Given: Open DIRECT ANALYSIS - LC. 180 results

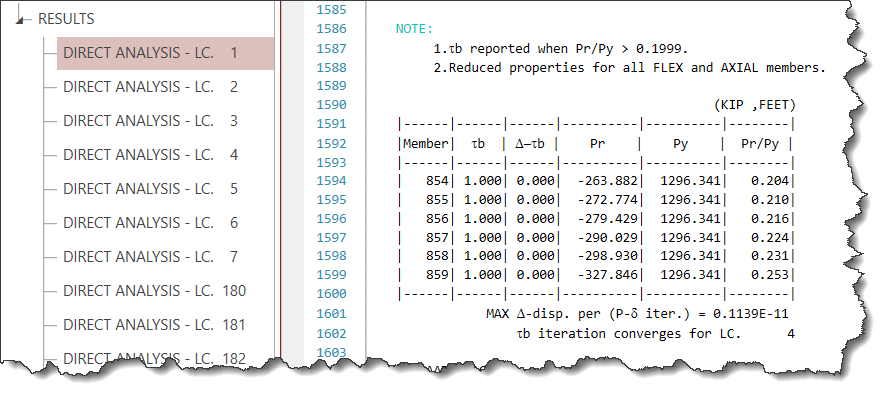Looking at the screenshot, I should 154,291.
